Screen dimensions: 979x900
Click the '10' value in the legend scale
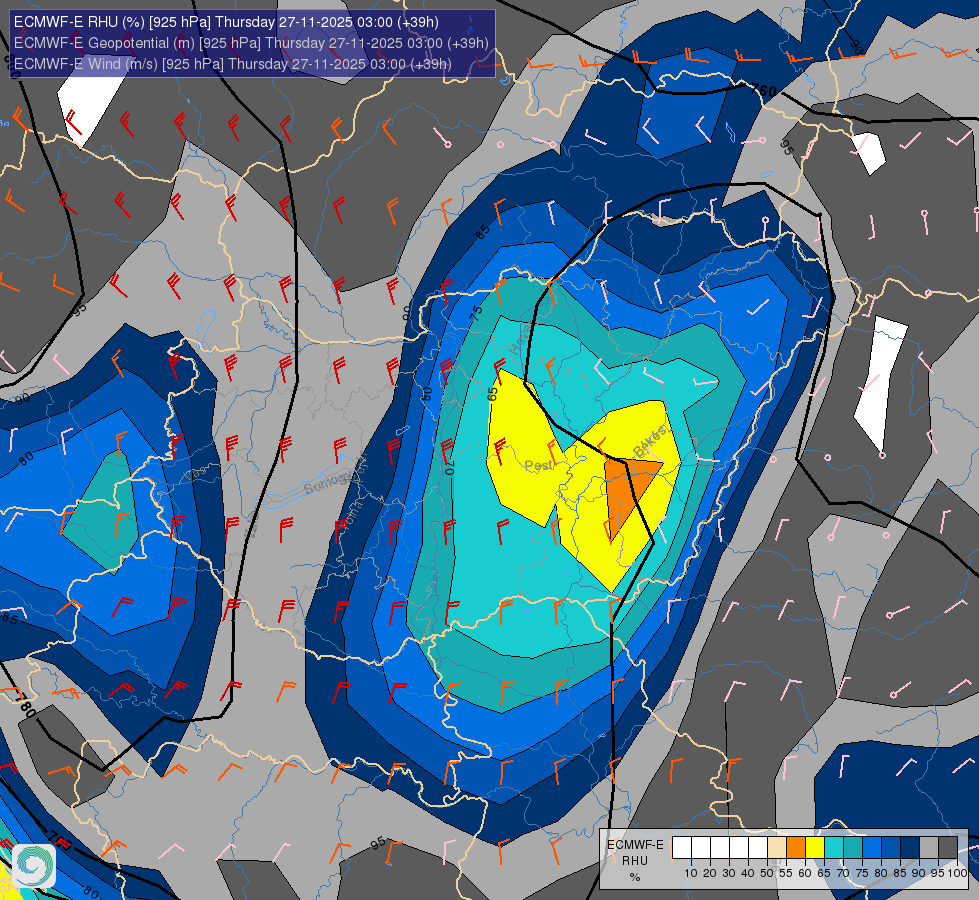(x=691, y=873)
